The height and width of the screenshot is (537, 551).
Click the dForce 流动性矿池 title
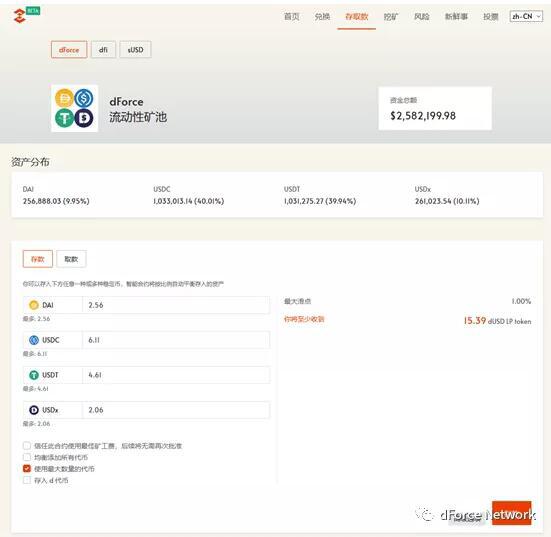click(x=138, y=109)
